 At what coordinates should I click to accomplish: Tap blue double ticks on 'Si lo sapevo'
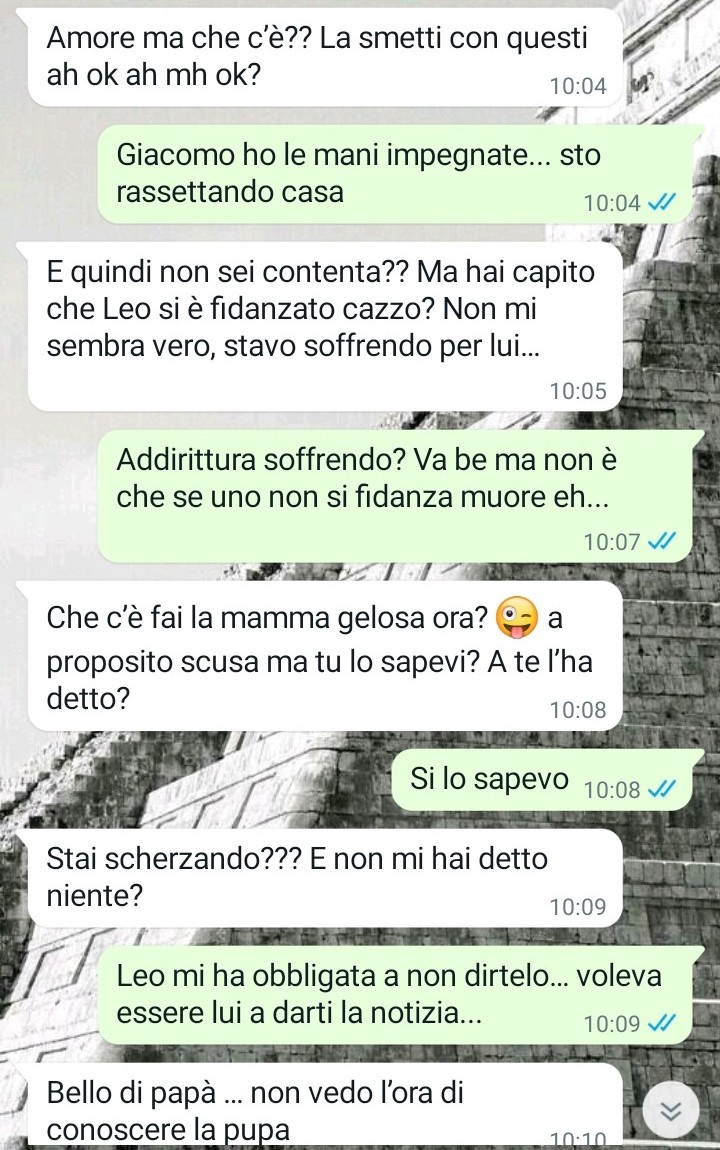coord(661,788)
